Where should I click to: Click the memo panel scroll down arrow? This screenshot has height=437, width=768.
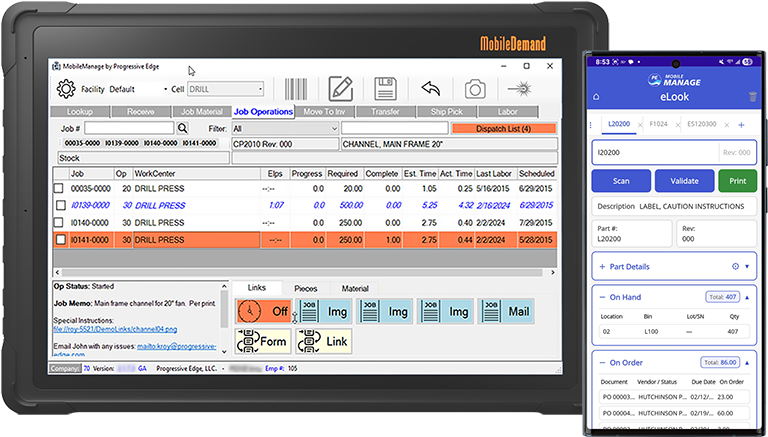tap(225, 351)
